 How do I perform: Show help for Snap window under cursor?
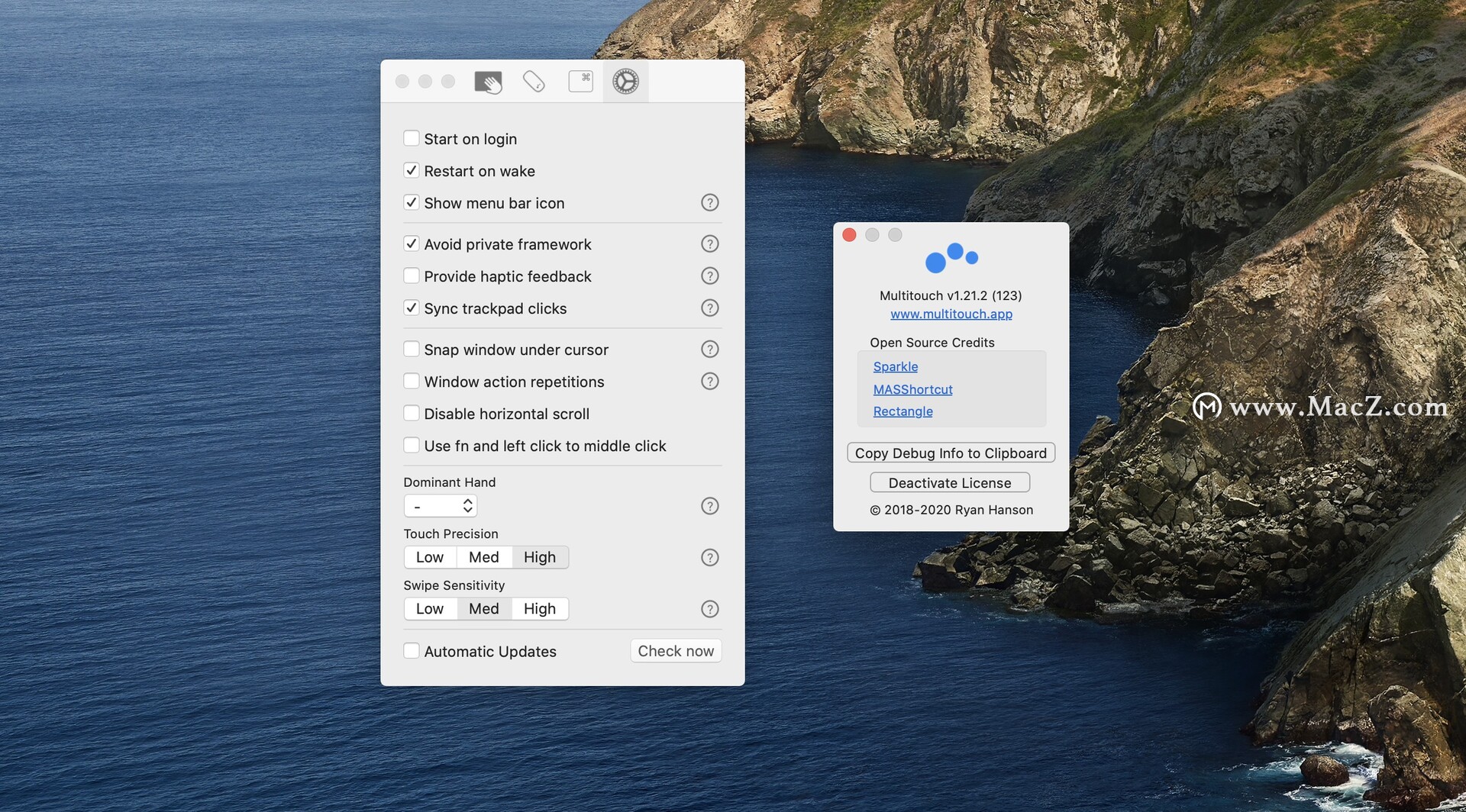pyautogui.click(x=709, y=350)
